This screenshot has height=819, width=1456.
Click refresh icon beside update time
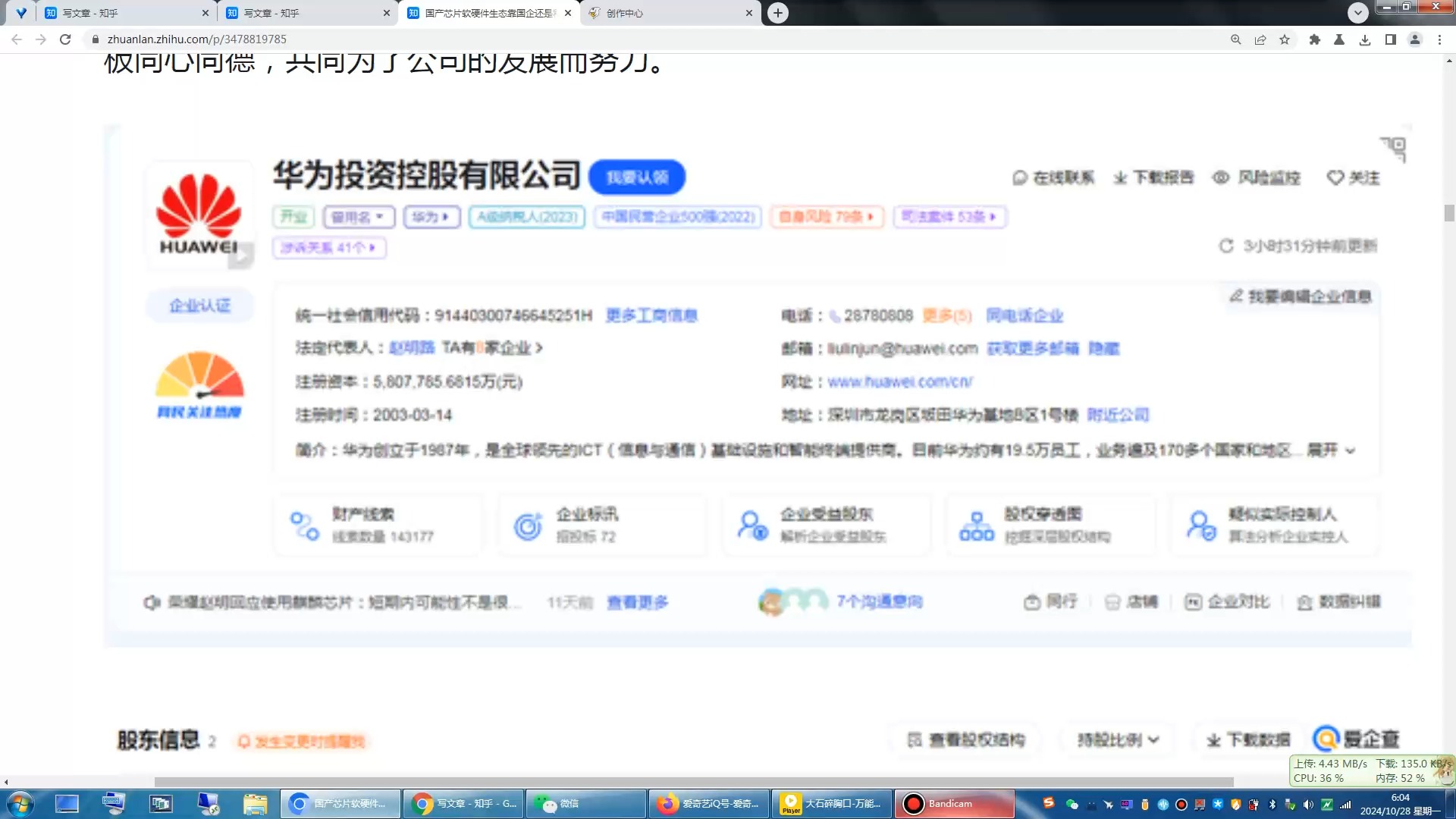[1226, 246]
